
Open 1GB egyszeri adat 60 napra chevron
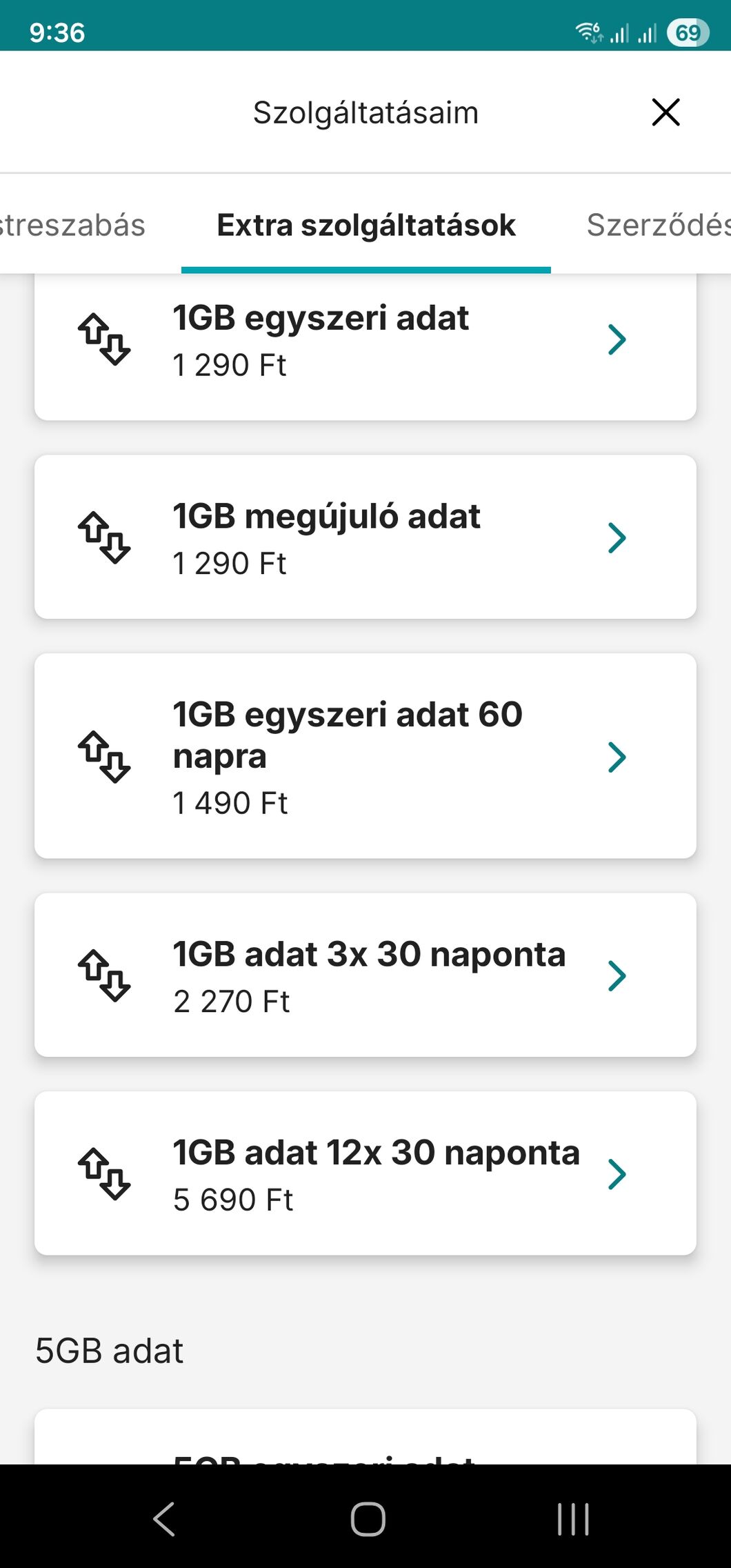617,757
